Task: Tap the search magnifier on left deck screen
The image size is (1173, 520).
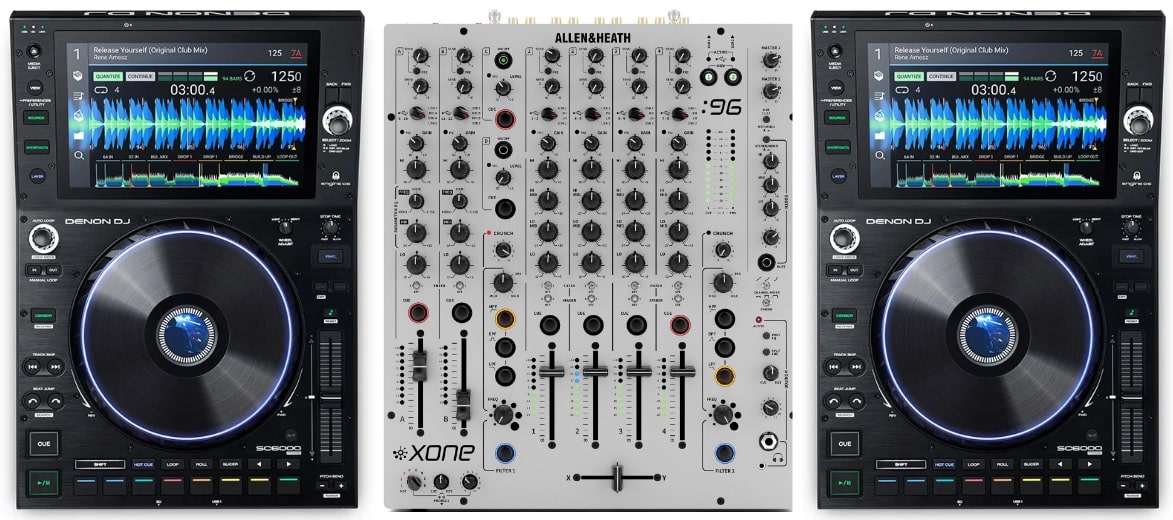Action: 78,156
